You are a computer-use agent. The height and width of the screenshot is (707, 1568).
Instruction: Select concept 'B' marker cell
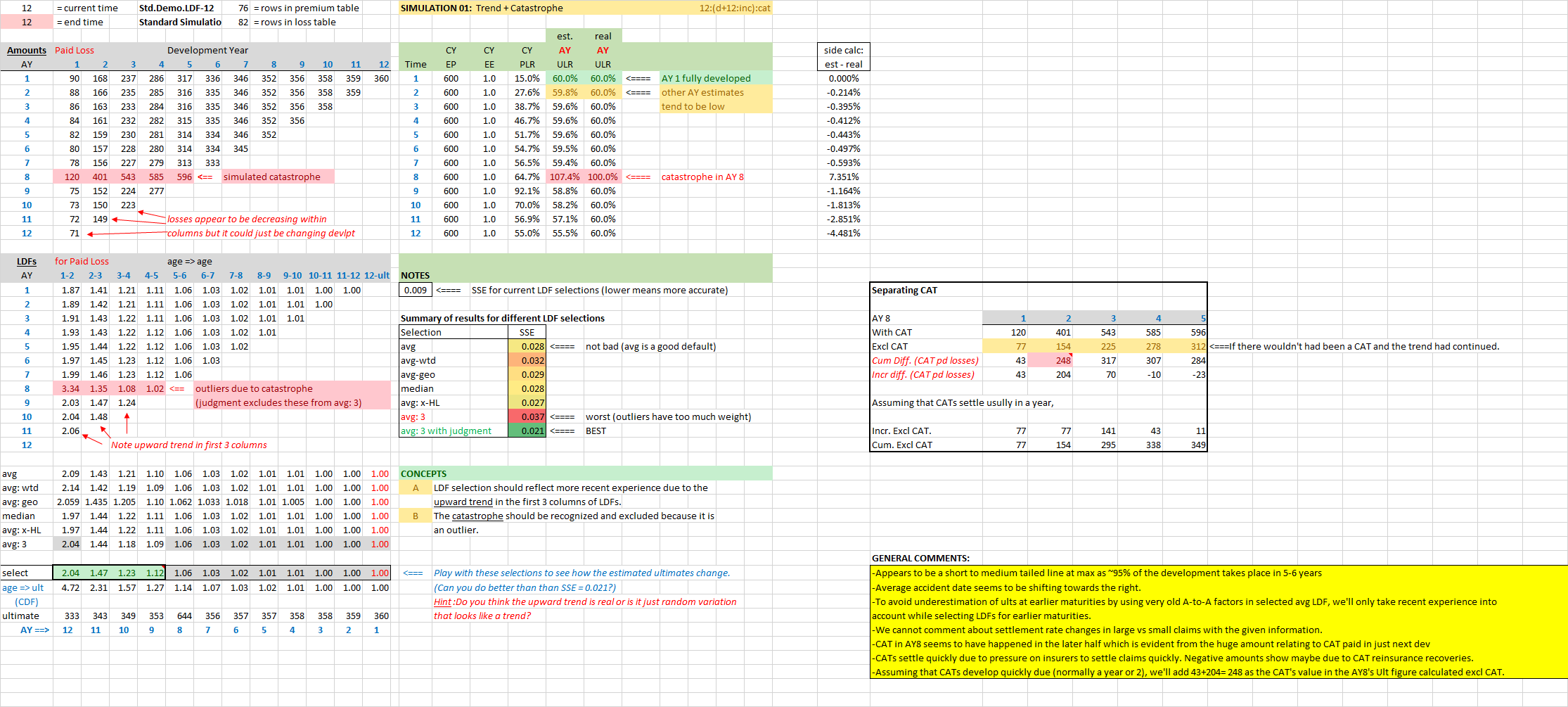[x=416, y=516]
